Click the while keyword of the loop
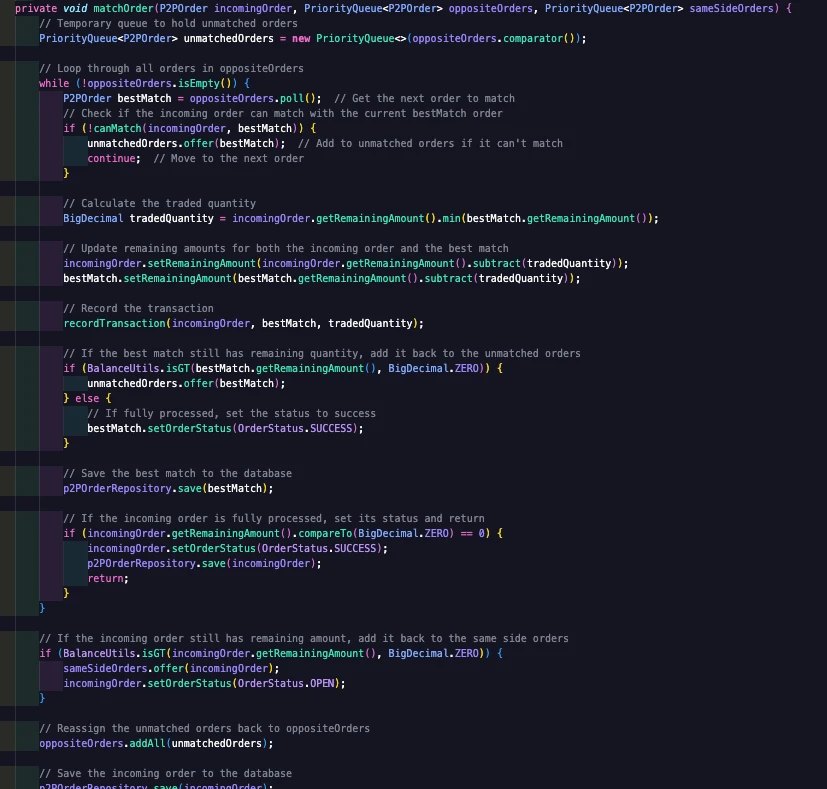This screenshot has width=827, height=789. (54, 83)
